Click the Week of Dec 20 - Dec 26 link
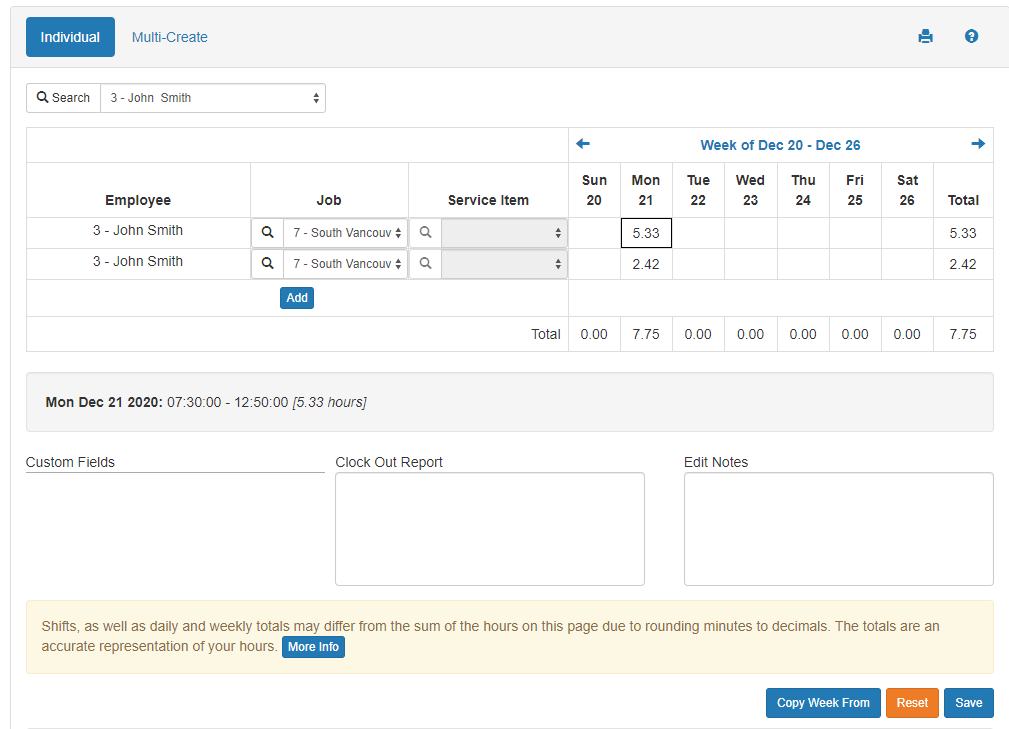1009x729 pixels. [780, 145]
